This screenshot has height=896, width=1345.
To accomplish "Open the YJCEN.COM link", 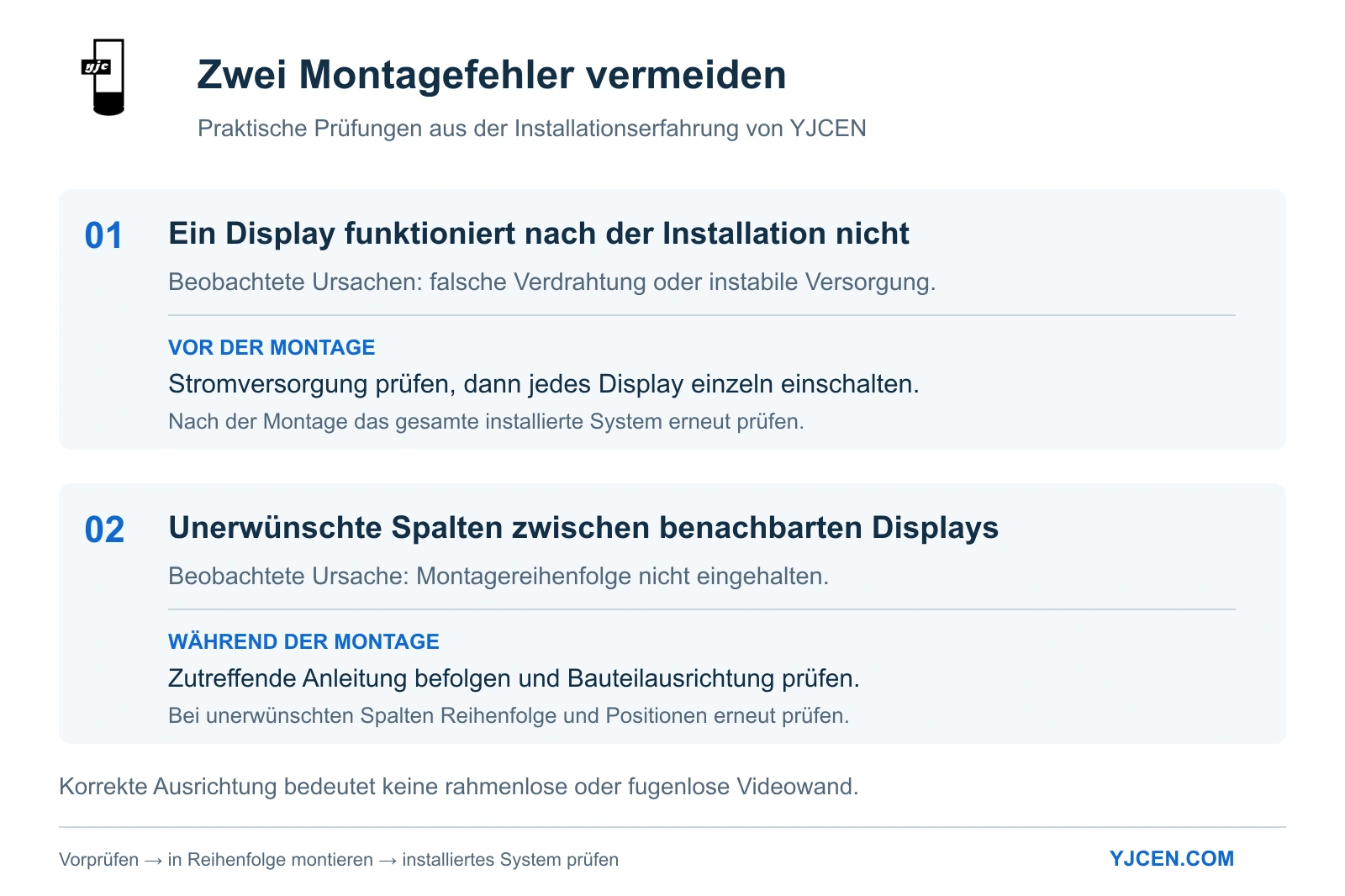I will pyautogui.click(x=1172, y=858).
